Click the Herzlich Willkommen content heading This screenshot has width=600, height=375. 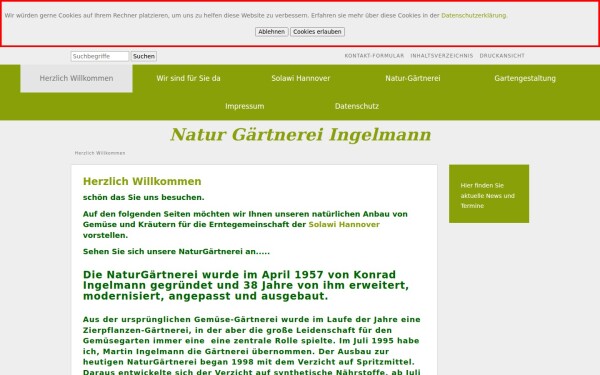pyautogui.click(x=142, y=181)
